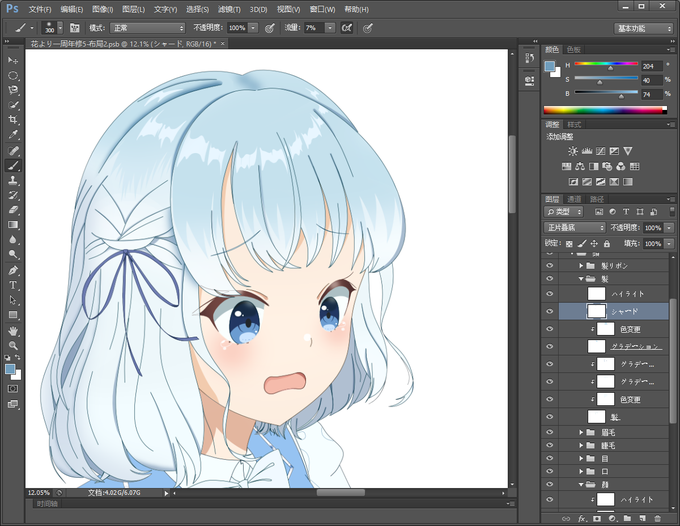Select the Path Selection tool

click(x=13, y=300)
